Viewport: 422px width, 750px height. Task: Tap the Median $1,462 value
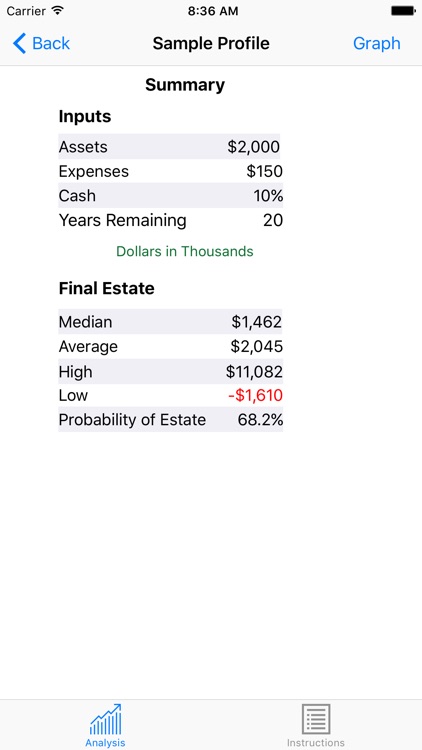256,322
